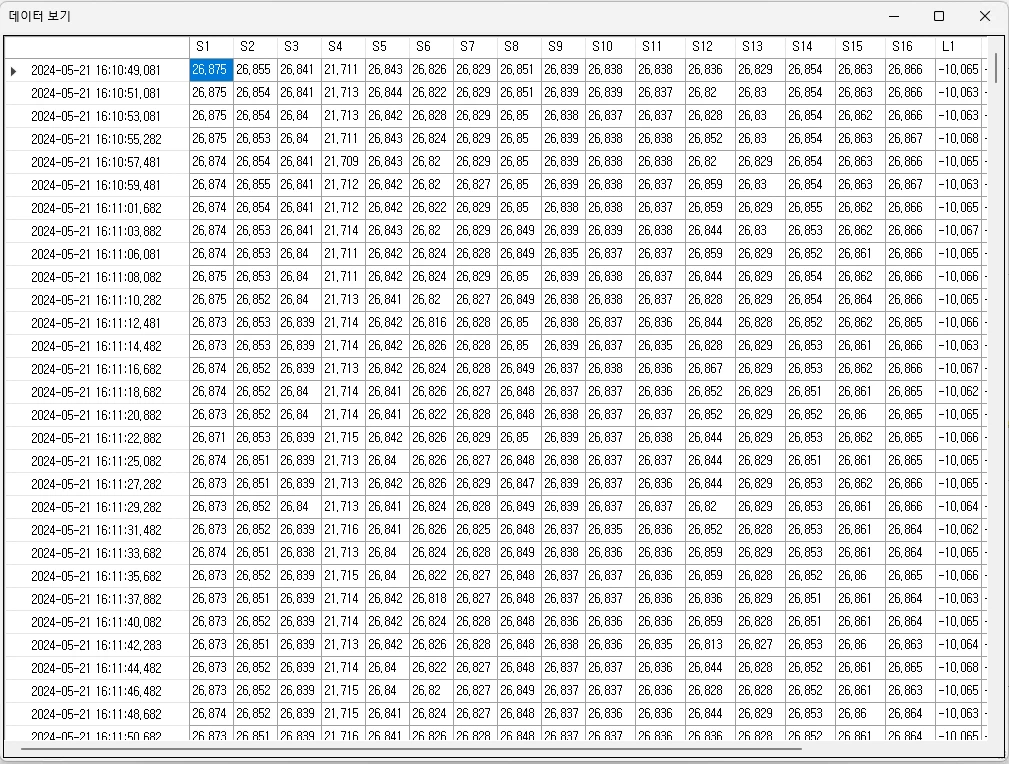
Task: Select timestamp 2024-05-21 16:11:25,082
Action: (x=96, y=461)
